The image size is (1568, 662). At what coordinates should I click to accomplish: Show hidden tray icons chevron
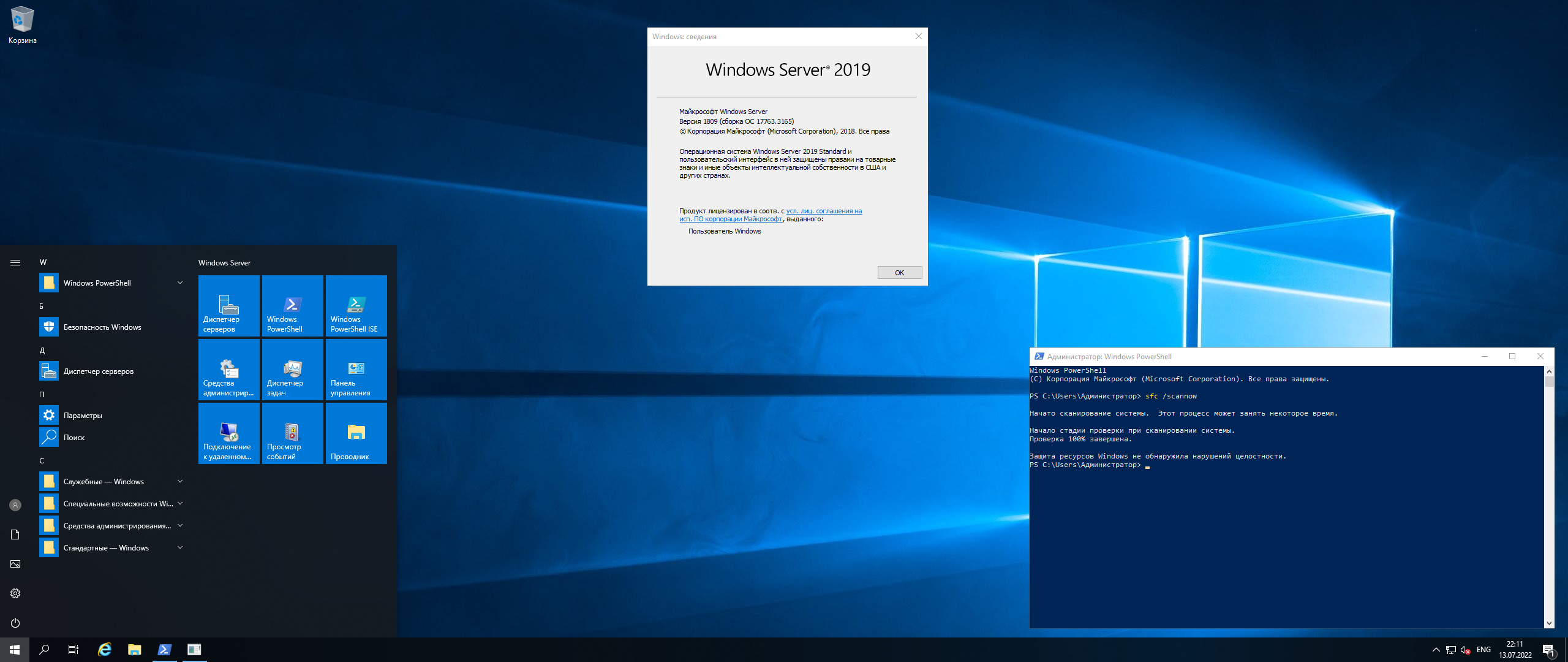[1436, 650]
